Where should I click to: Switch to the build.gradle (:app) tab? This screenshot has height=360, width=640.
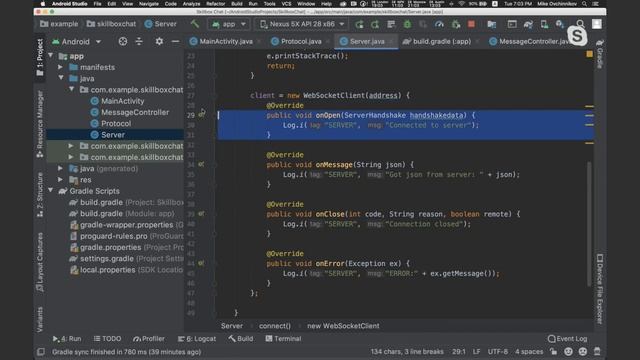click(442, 41)
